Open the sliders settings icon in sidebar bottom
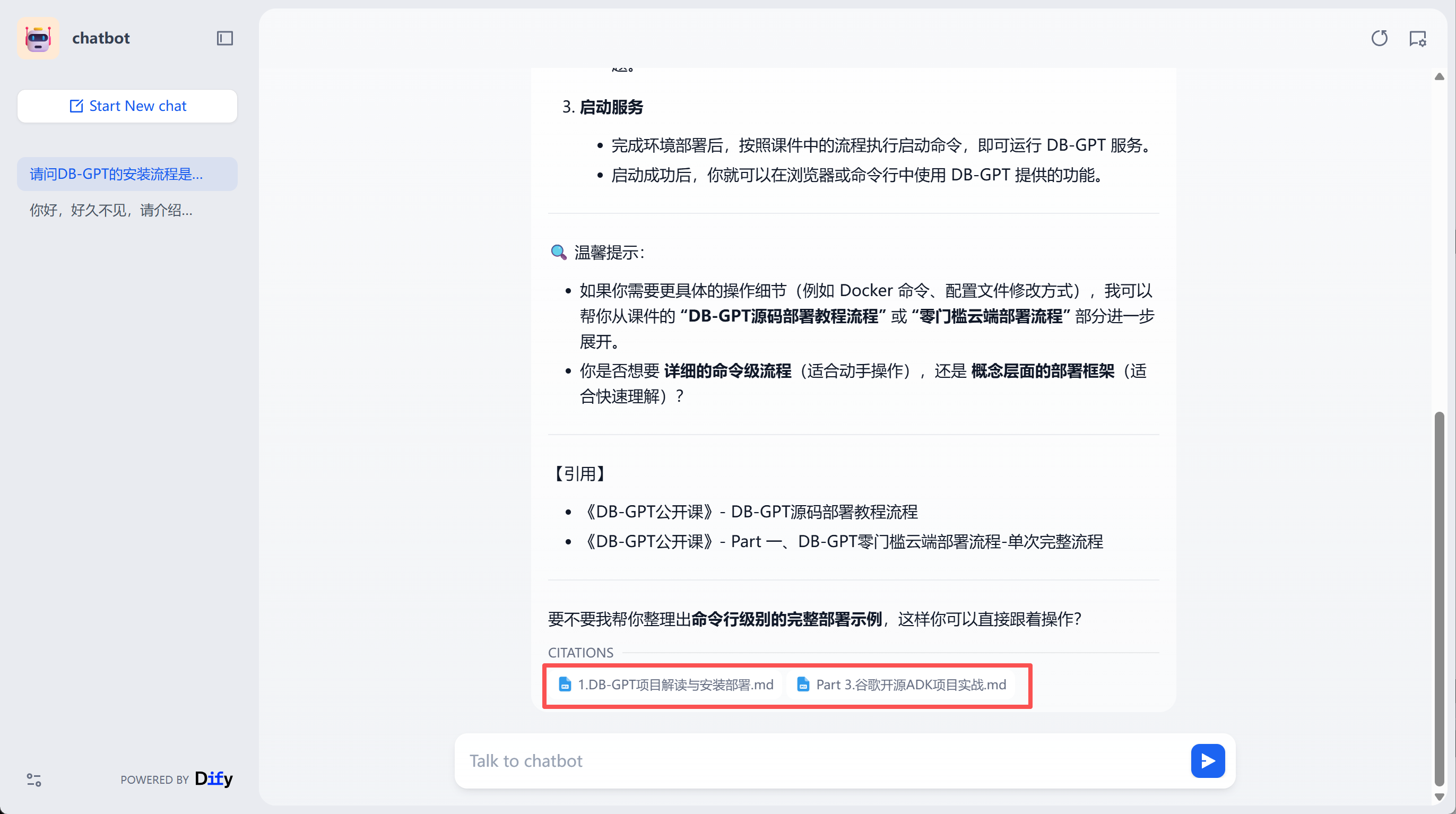 [x=34, y=780]
